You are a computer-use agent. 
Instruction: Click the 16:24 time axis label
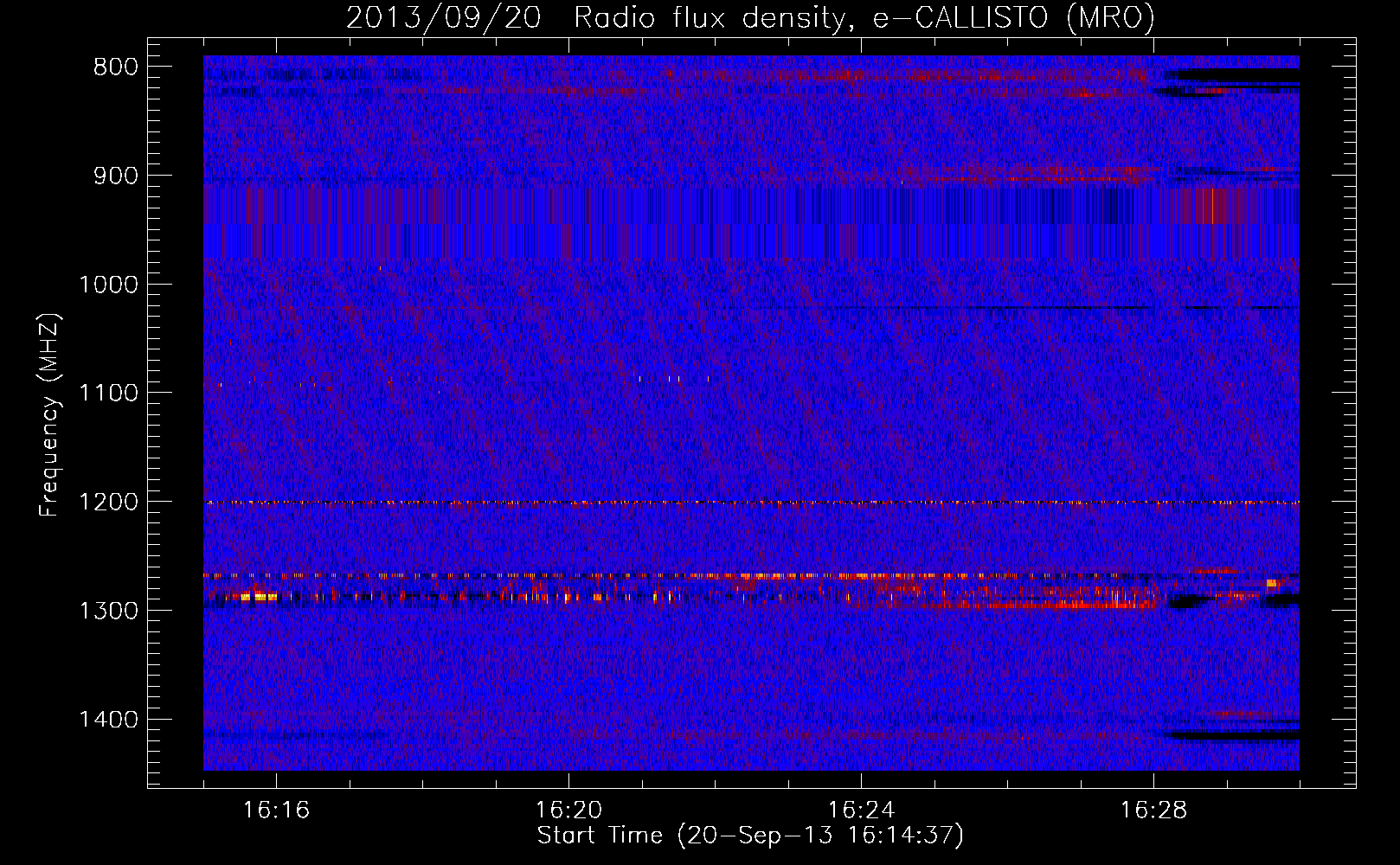click(x=861, y=811)
